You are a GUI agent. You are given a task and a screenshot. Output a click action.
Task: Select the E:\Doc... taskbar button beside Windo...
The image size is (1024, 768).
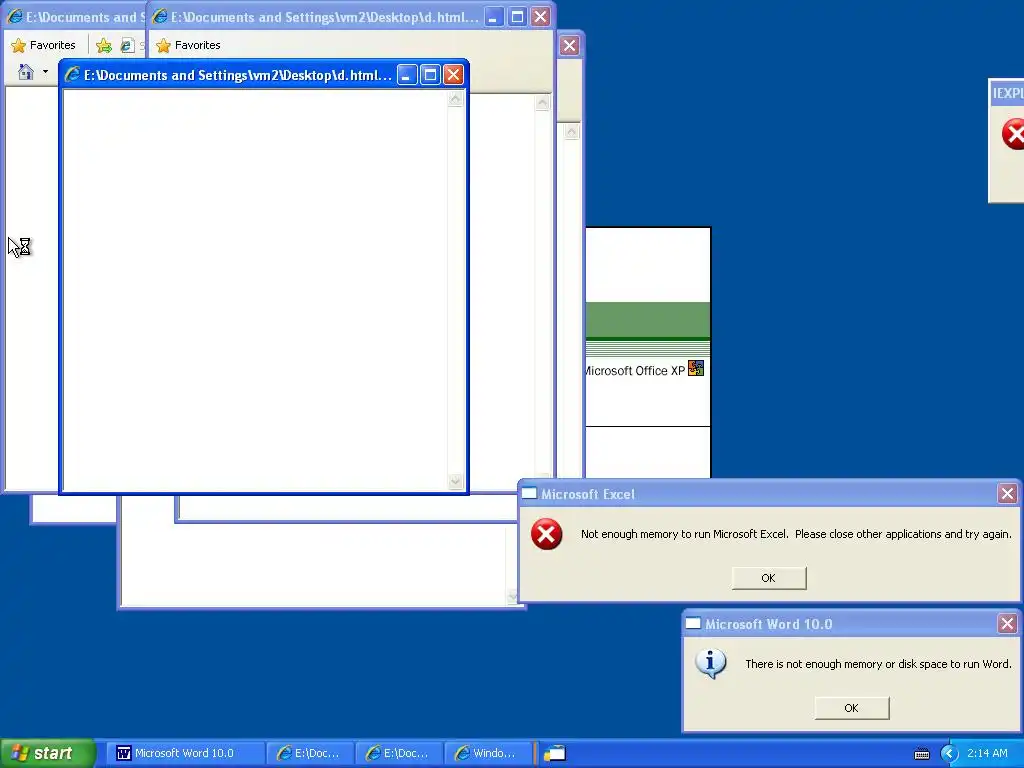[x=398, y=753]
